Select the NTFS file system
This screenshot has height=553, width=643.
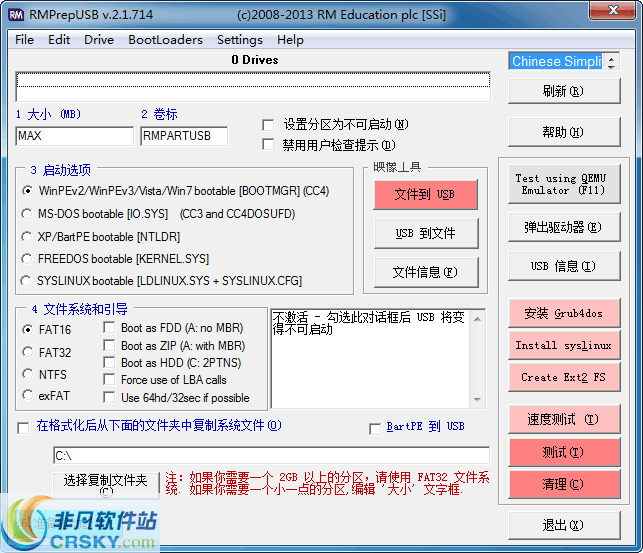[27, 374]
